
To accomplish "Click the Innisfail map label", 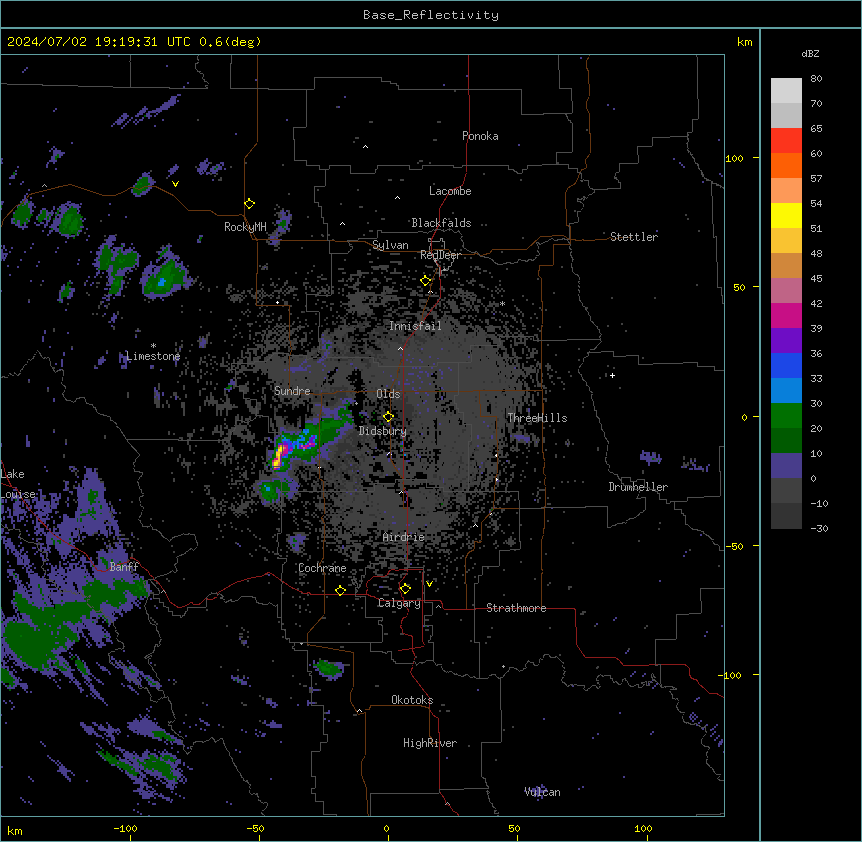I will (x=415, y=326).
